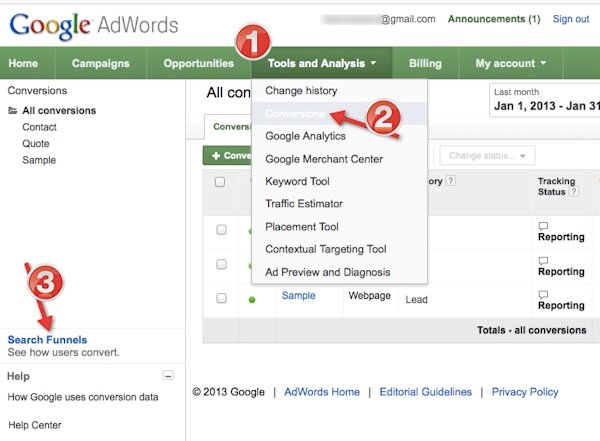Open Announcements (1) link
600x441 pixels.
click(x=494, y=19)
